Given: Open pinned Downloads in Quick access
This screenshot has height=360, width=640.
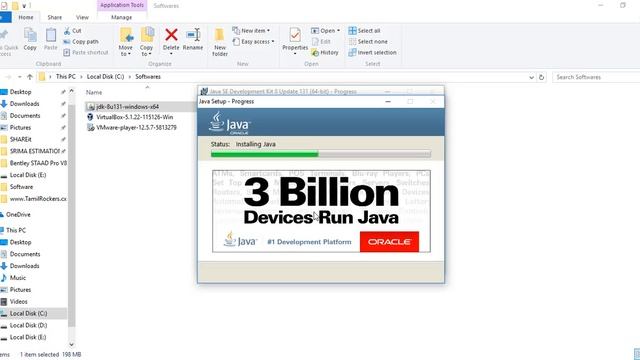Looking at the screenshot, I should [24, 104].
